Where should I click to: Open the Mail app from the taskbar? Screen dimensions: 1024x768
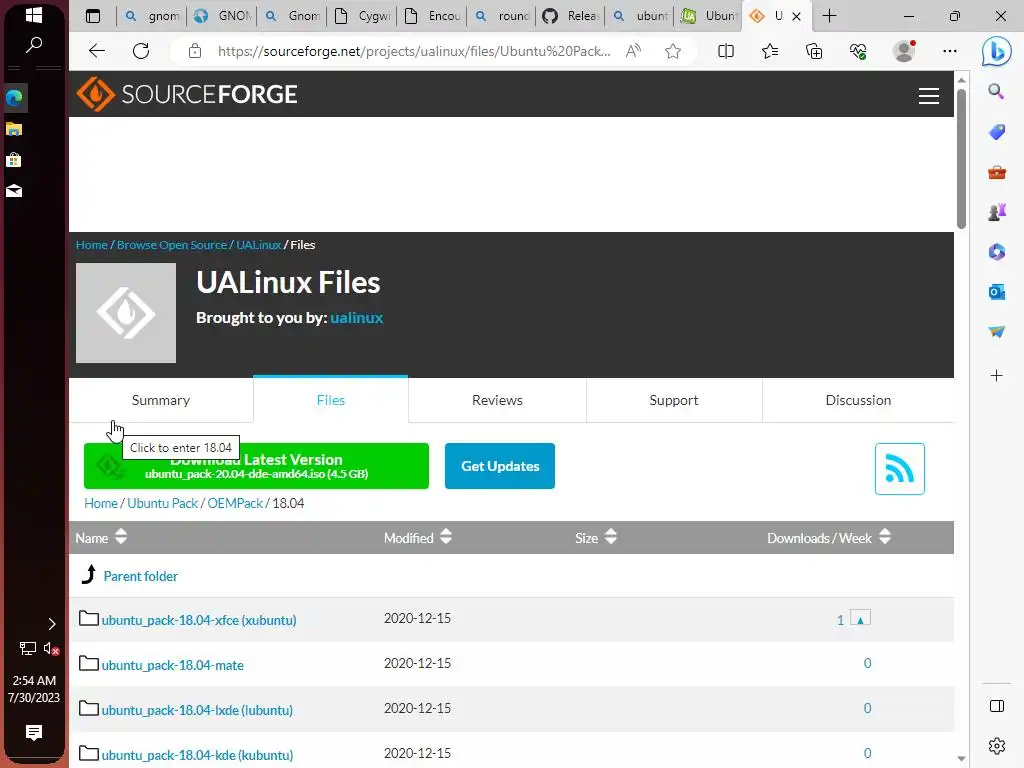[x=14, y=191]
